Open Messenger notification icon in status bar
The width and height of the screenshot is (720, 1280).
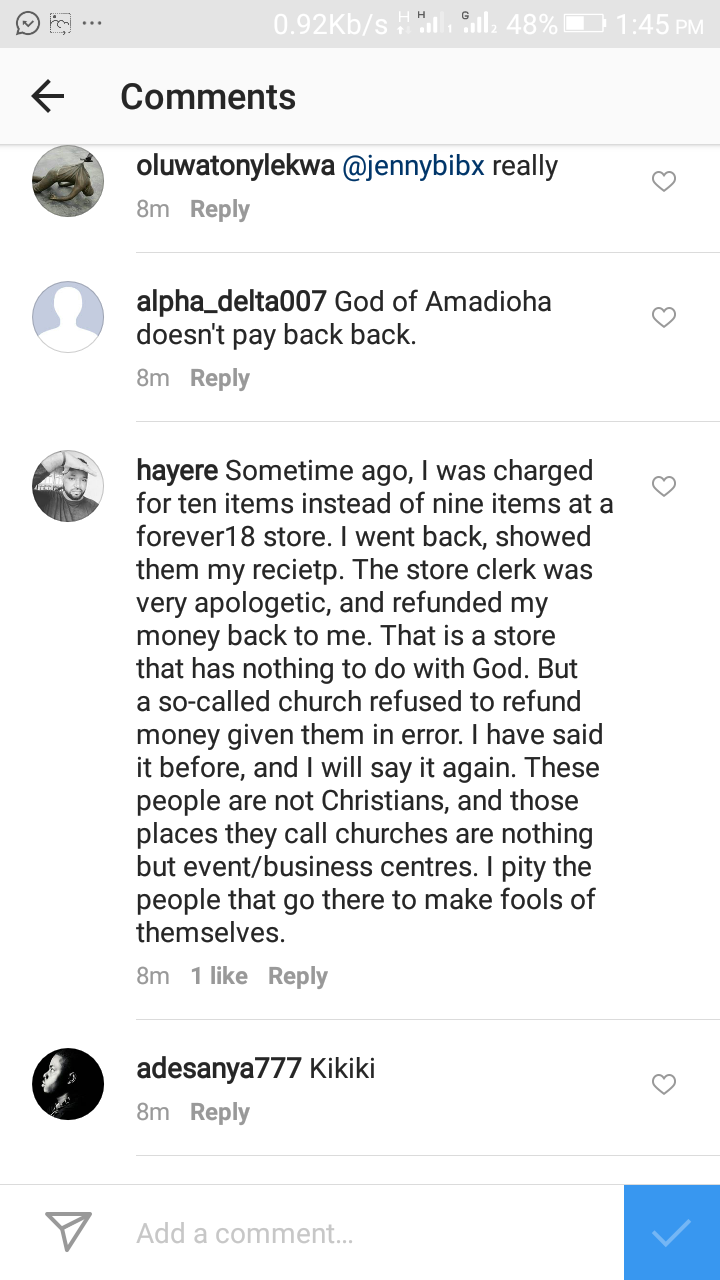coord(28,23)
